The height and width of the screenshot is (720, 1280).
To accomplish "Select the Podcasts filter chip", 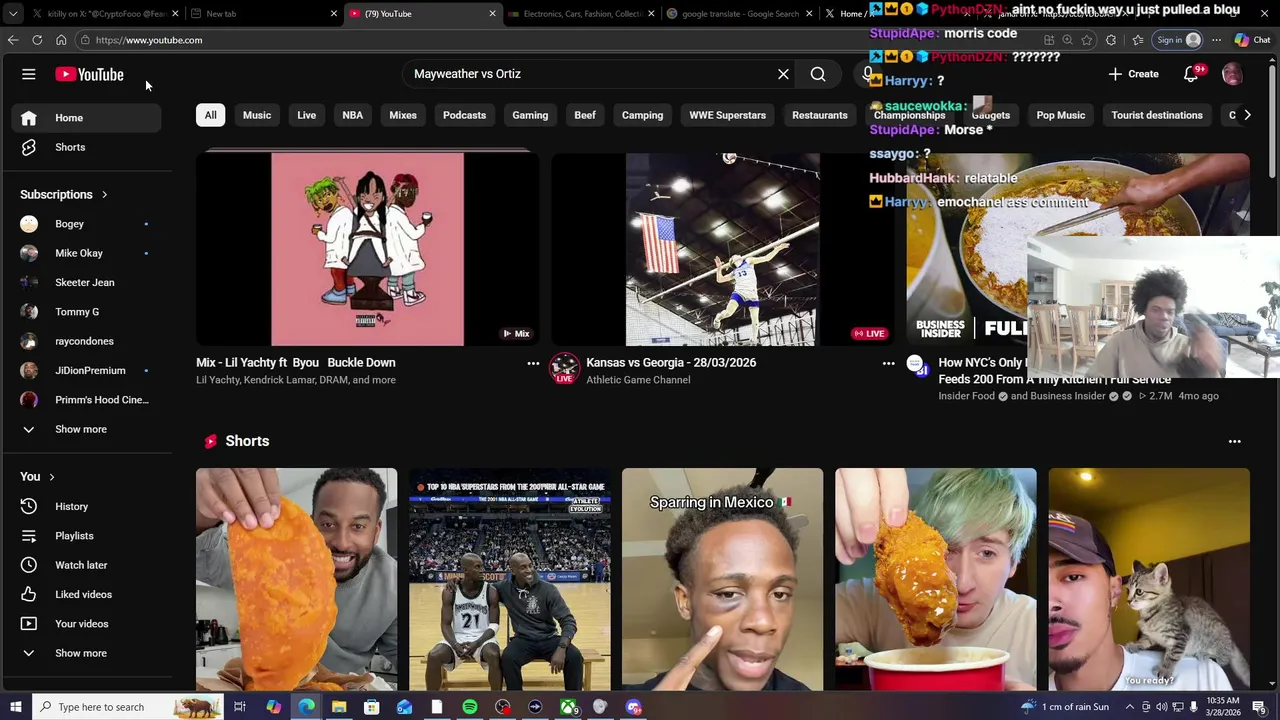I will [464, 115].
